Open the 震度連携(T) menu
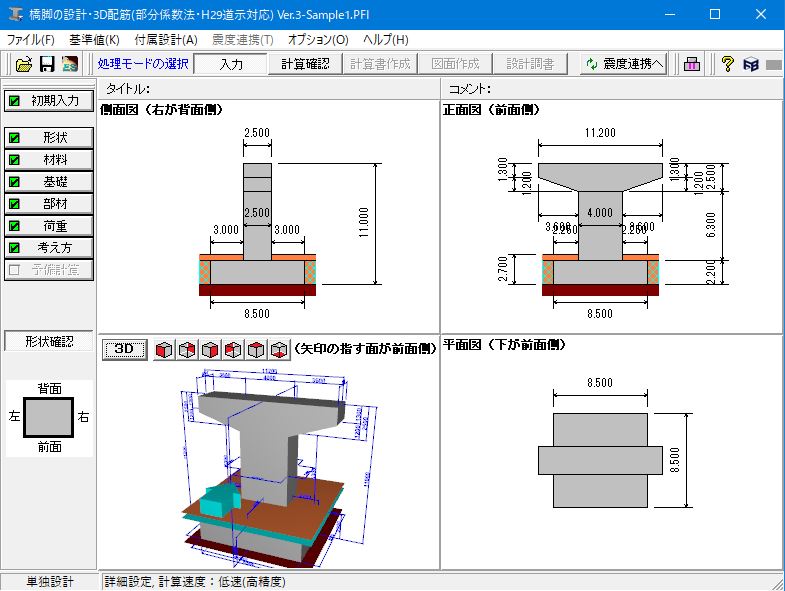The width and height of the screenshot is (785, 591). point(242,40)
